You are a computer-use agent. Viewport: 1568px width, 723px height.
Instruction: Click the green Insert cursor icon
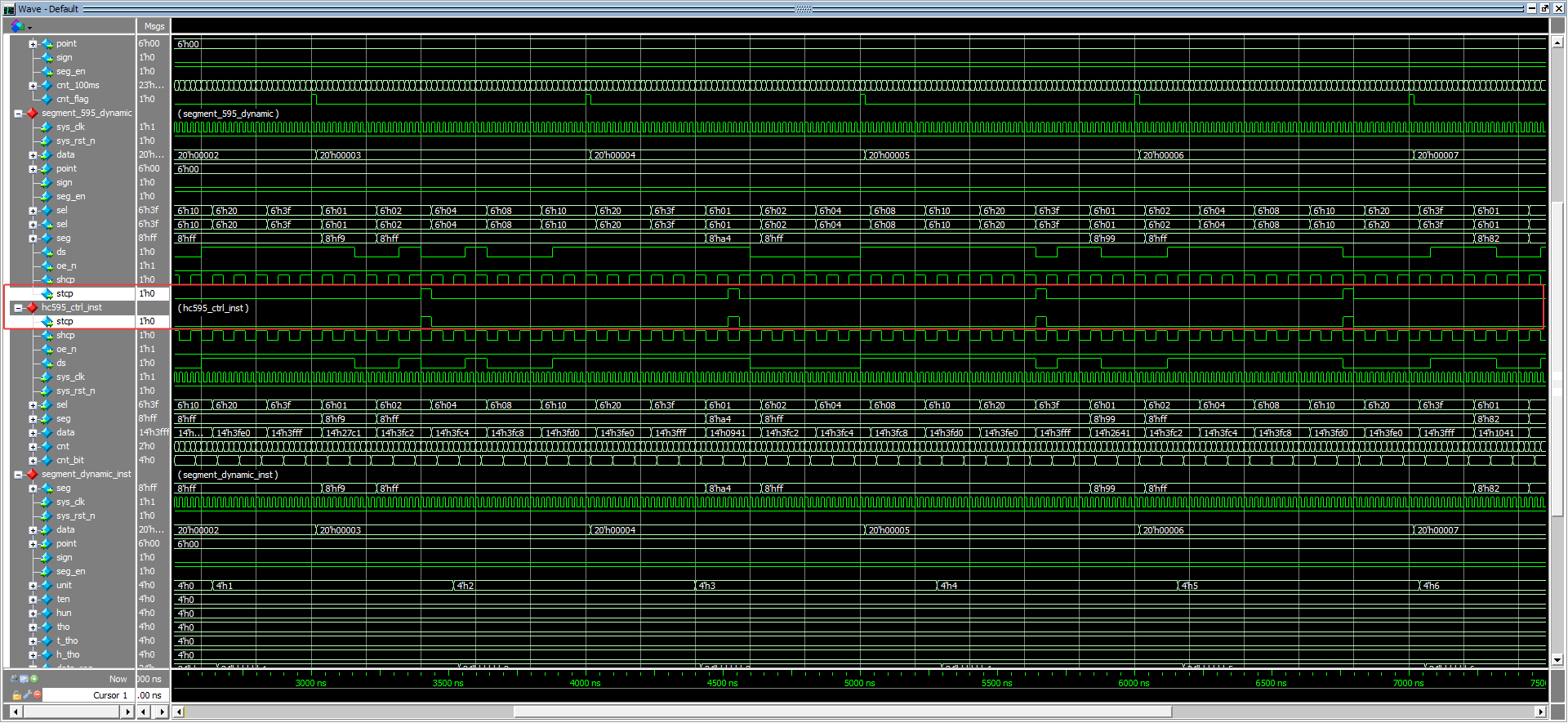[x=33, y=679]
